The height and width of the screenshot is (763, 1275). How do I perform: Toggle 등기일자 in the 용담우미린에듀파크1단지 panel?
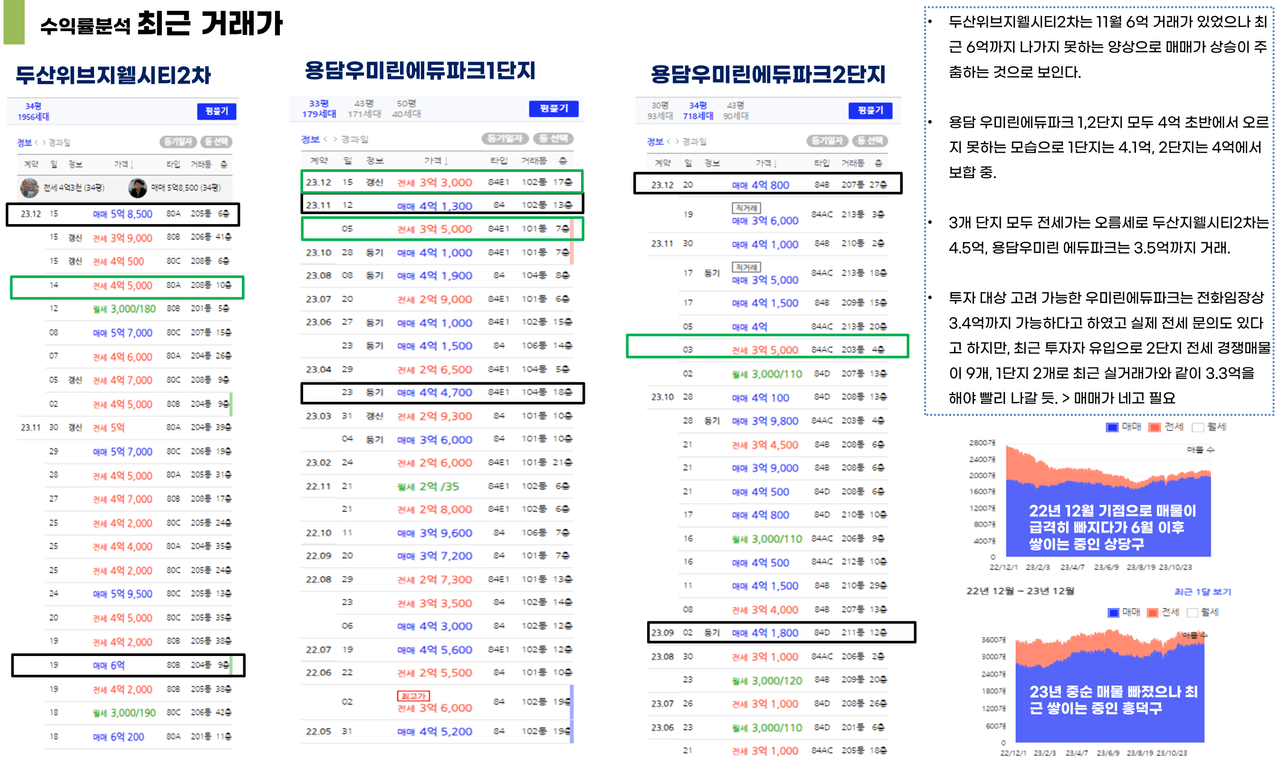tap(505, 139)
